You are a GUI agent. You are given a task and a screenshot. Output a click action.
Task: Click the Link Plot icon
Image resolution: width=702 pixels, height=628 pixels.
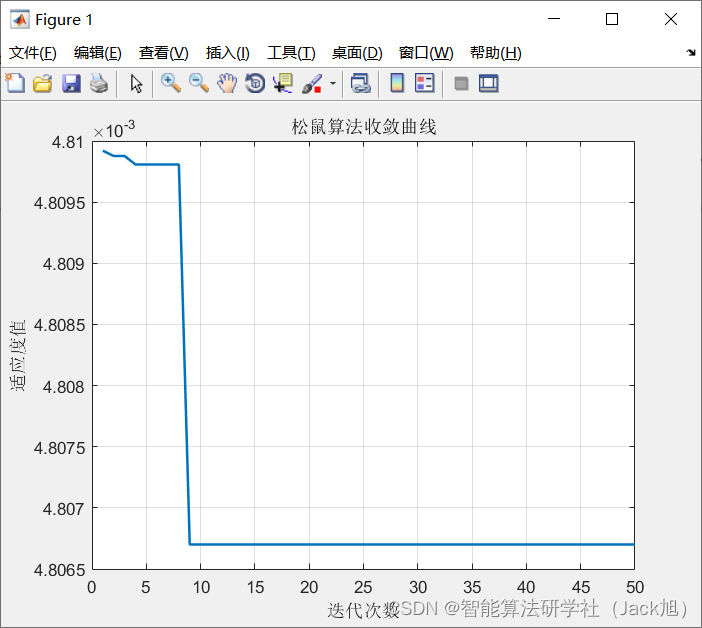pyautogui.click(x=361, y=83)
